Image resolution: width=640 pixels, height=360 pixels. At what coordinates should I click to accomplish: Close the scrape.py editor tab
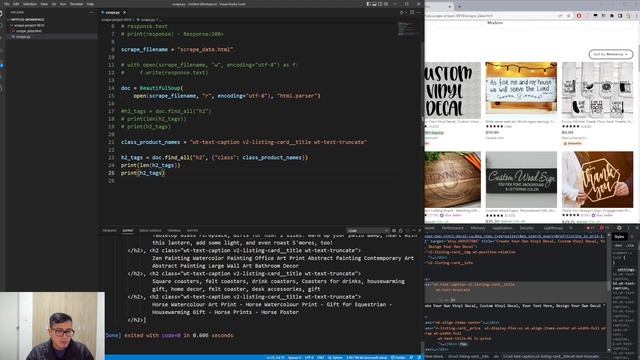pos(124,13)
